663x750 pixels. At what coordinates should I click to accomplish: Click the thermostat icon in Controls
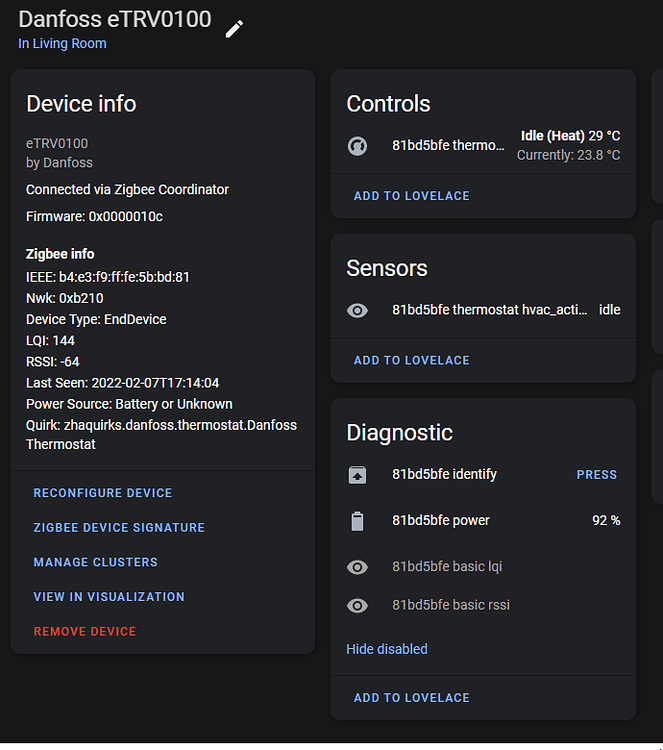click(357, 146)
